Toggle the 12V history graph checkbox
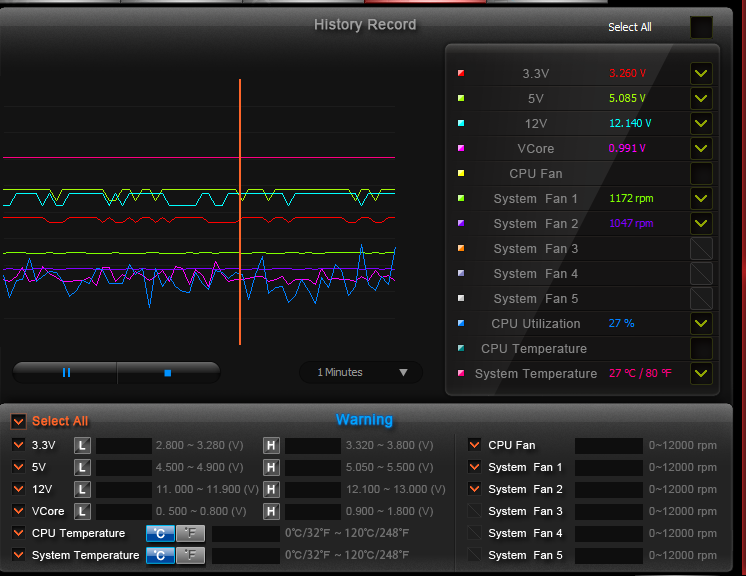The height and width of the screenshot is (576, 746). (701, 123)
